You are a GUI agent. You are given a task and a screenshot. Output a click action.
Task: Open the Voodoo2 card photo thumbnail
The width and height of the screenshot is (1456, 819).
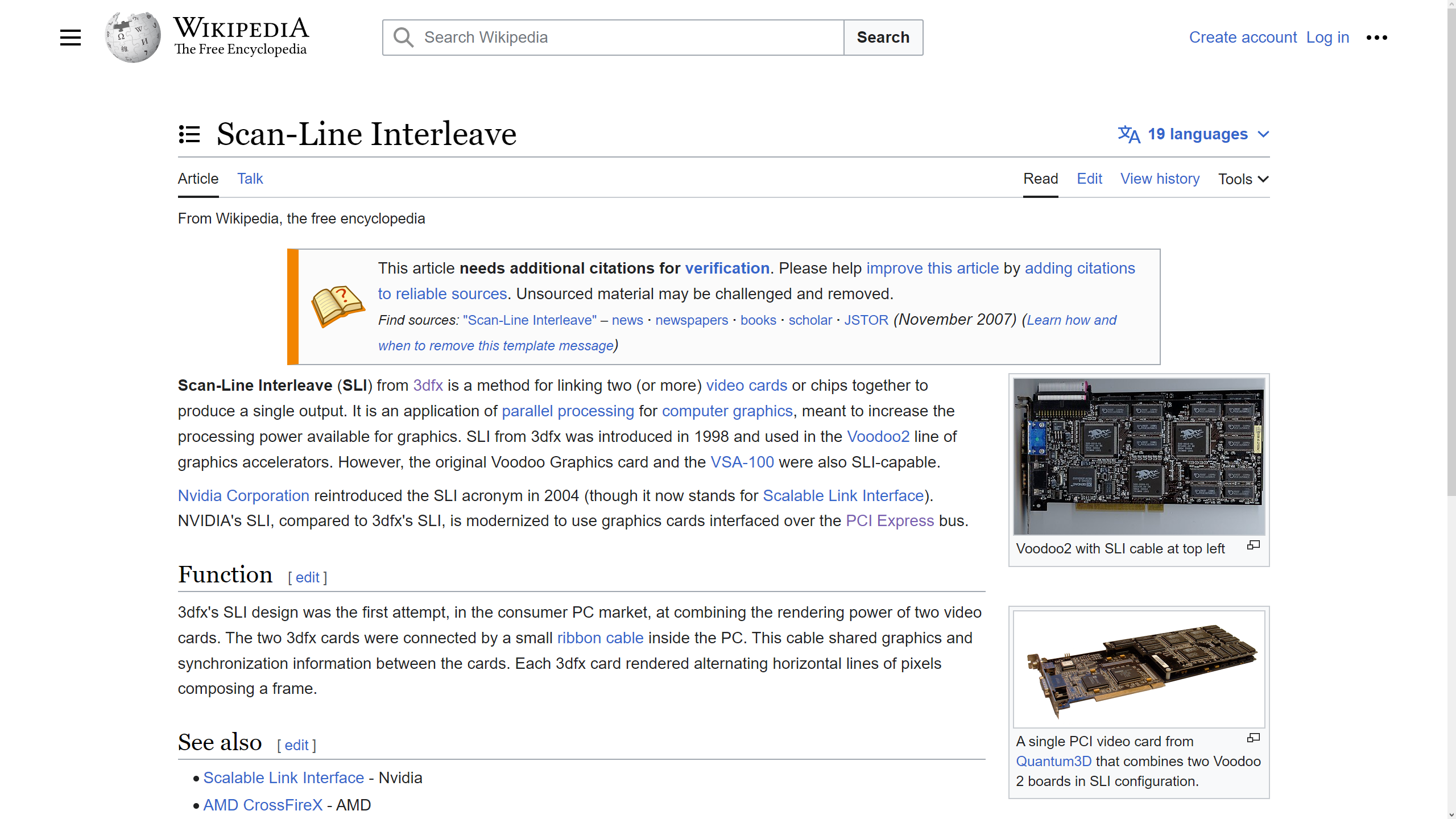[x=1139, y=456]
